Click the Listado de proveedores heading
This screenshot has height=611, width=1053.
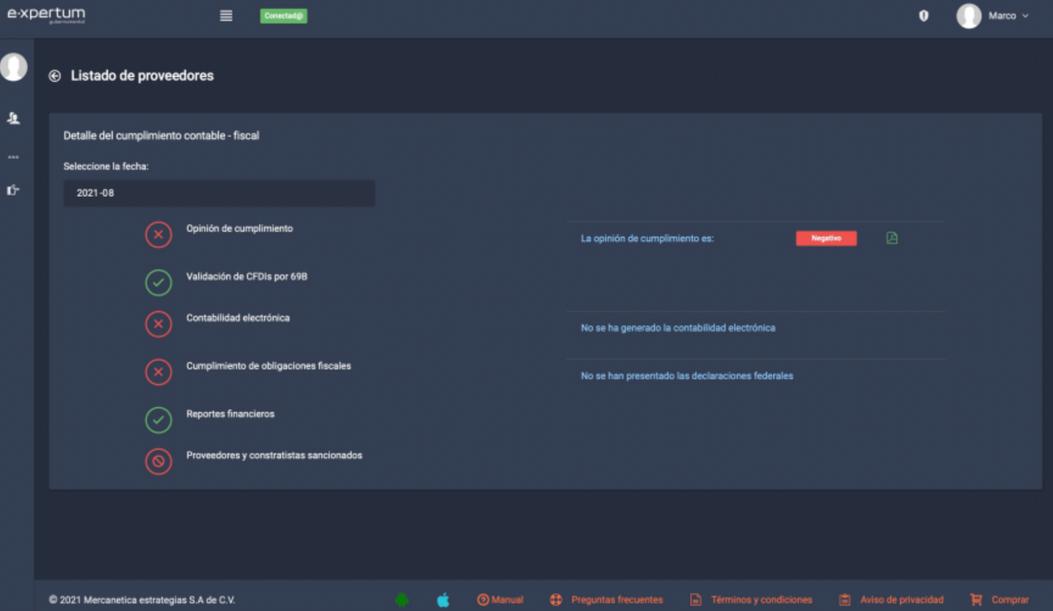point(142,76)
